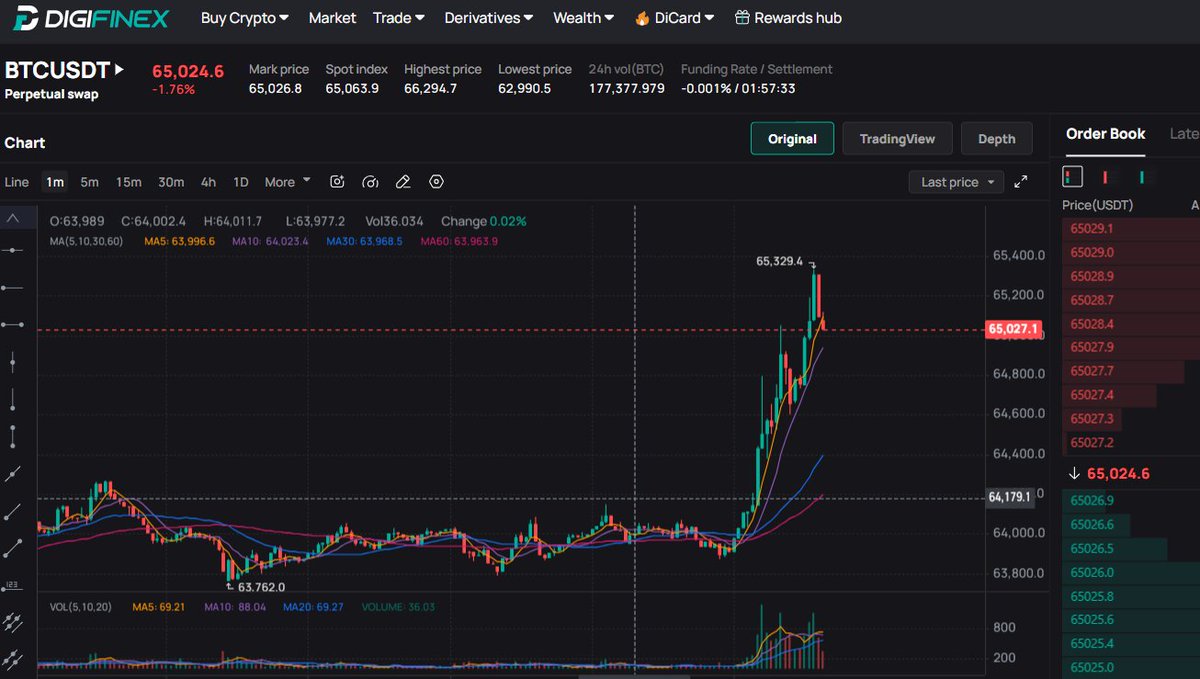Select the Original chart style button
1200x679 pixels.
[792, 139]
